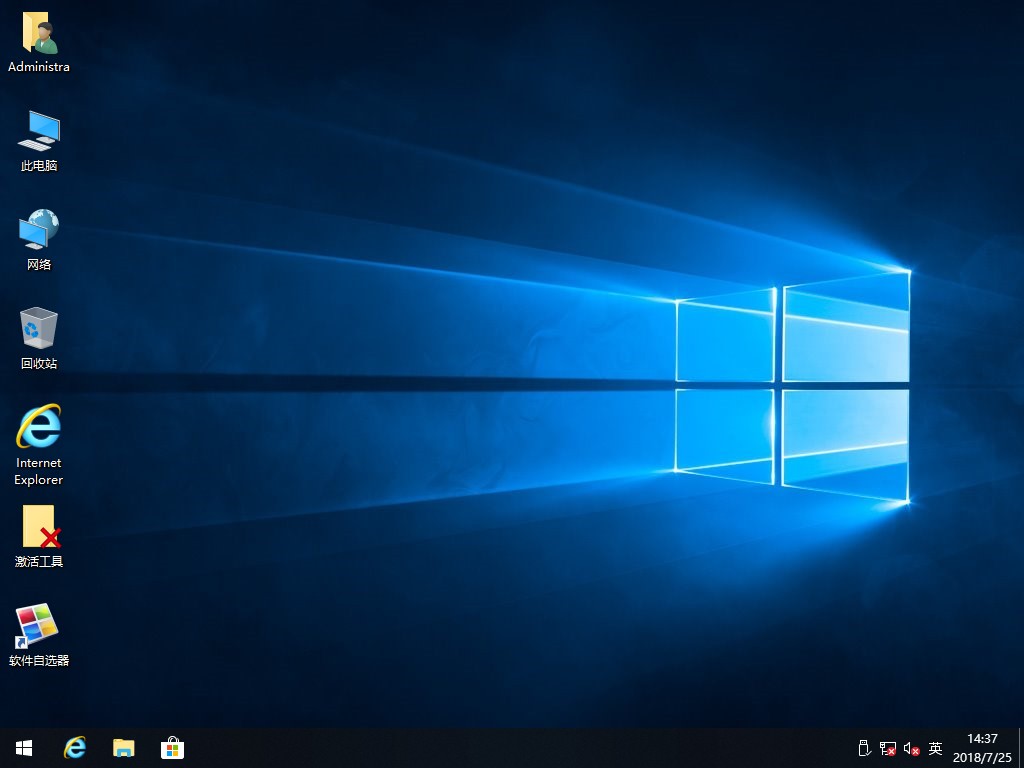Click the USB safely remove tray icon

tap(865, 748)
